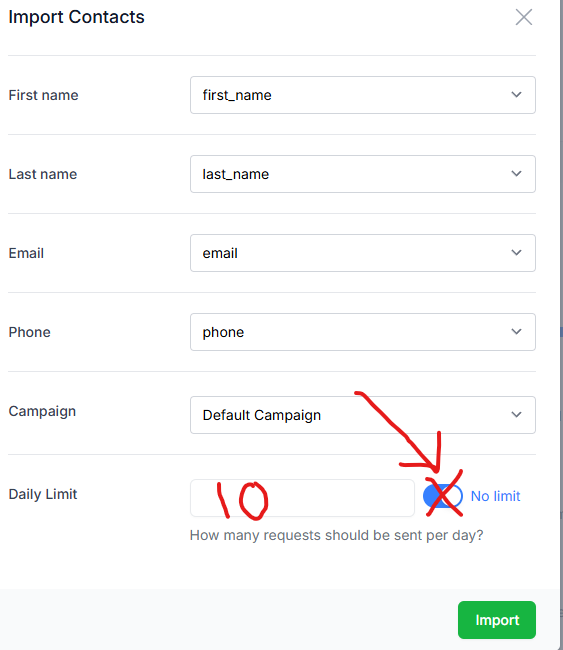Click the Import Contacts dialog title

coord(76,17)
